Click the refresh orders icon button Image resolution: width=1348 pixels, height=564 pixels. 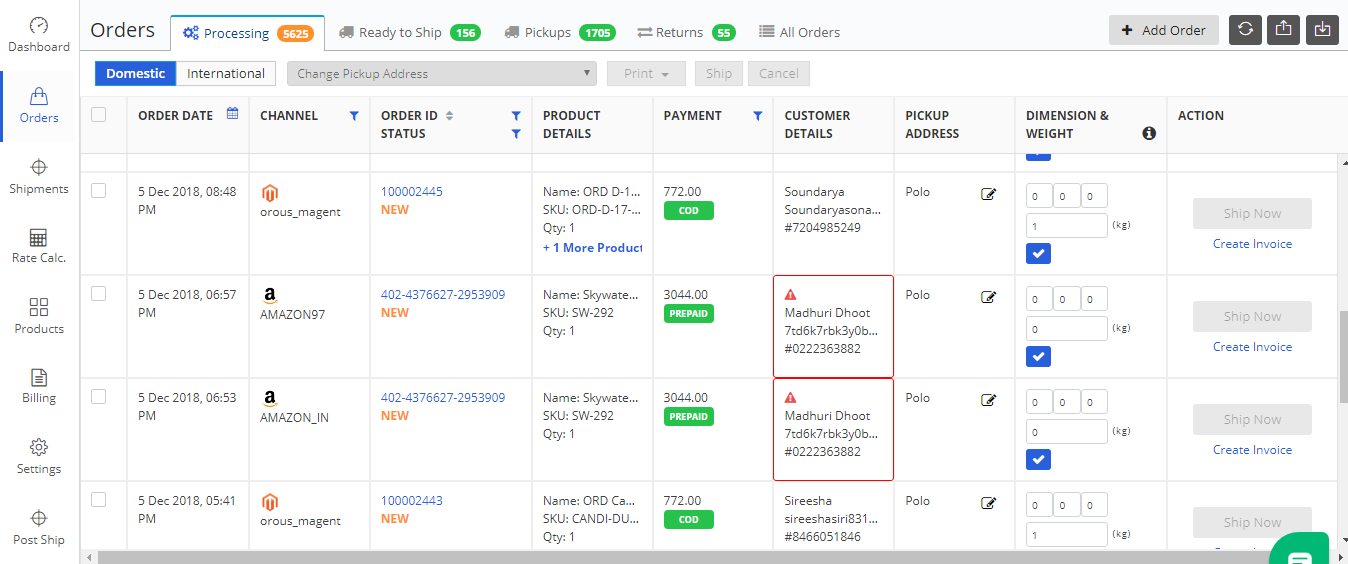coord(1245,30)
